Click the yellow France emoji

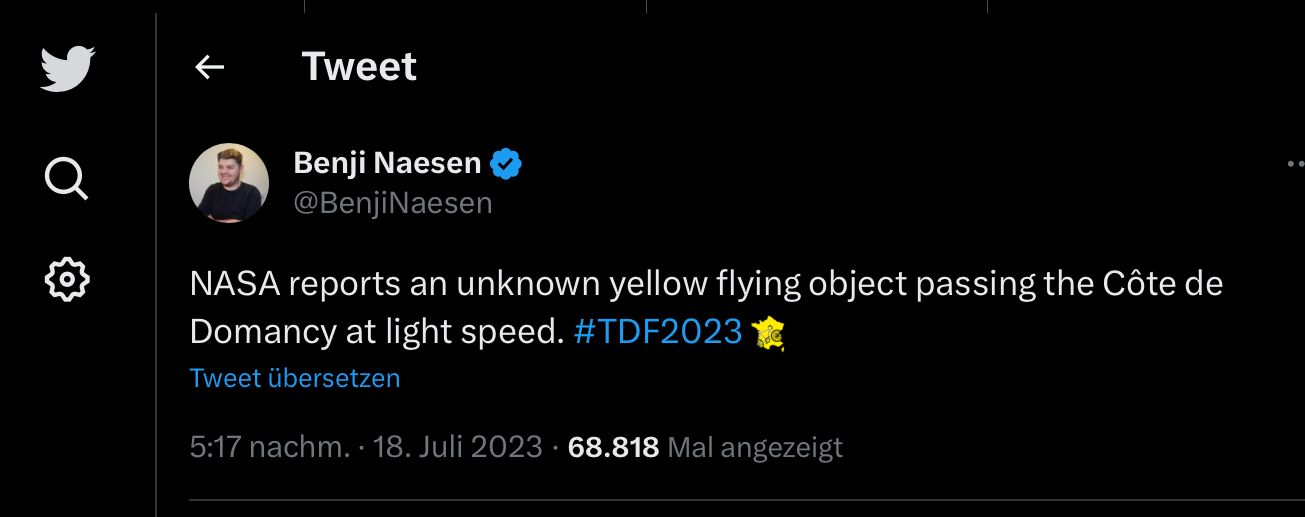coord(767,332)
